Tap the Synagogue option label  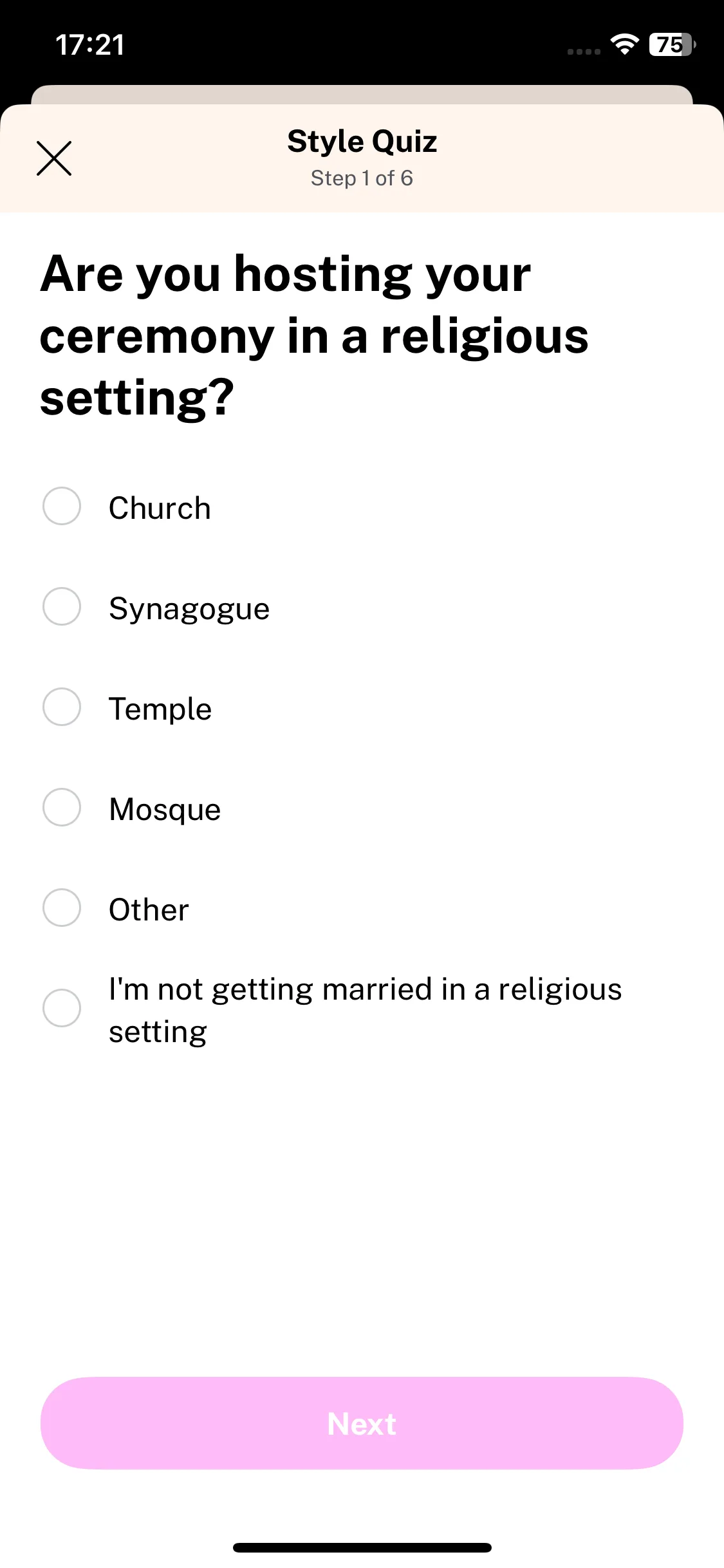pos(189,610)
